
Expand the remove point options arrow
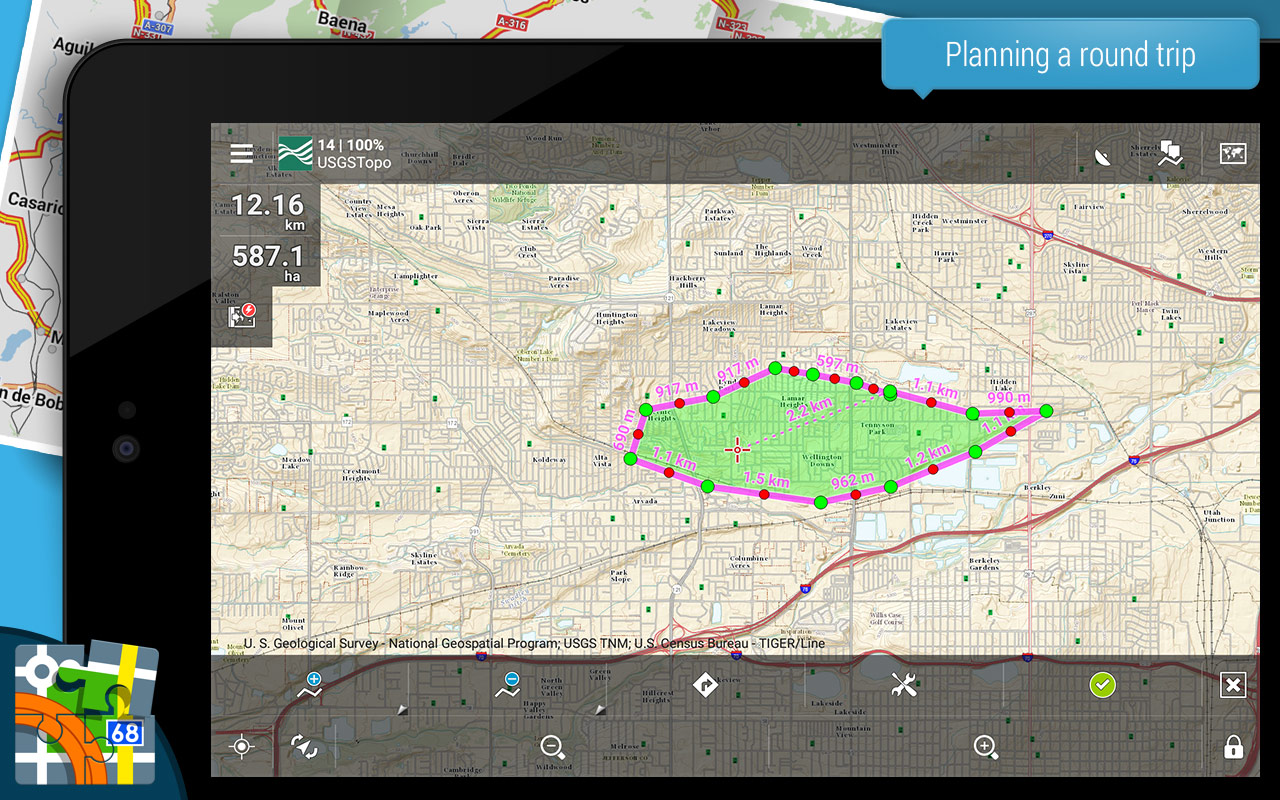600,709
